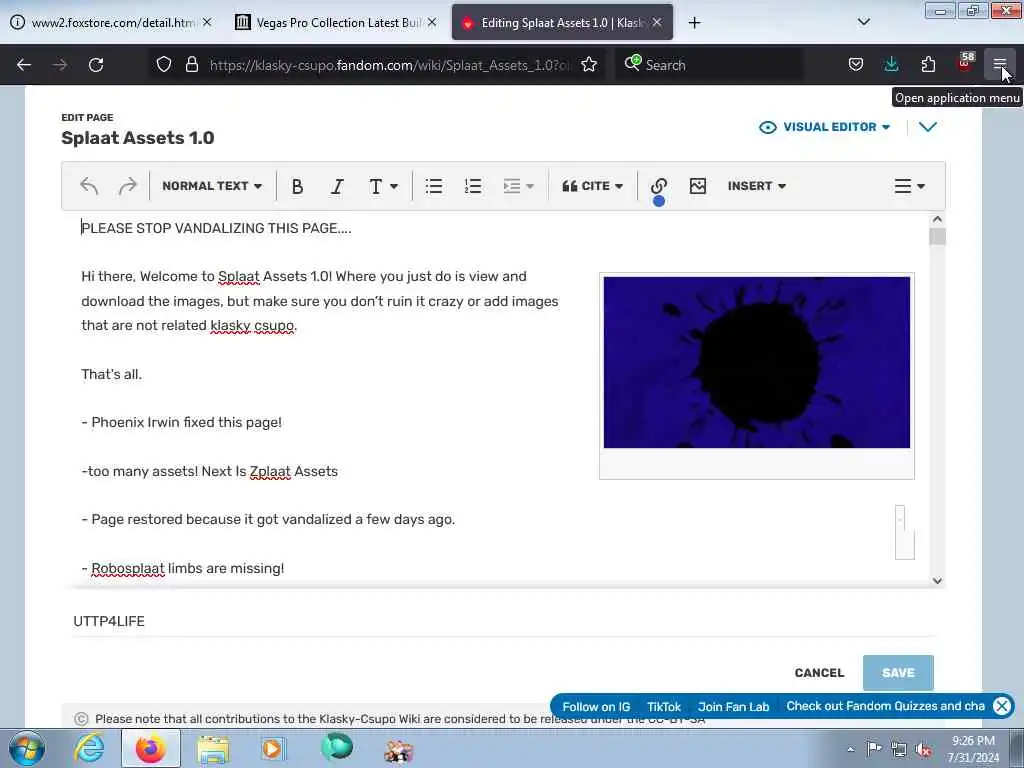This screenshot has width=1024, height=768.
Task: Show hidden system tray icons
Action: point(850,749)
